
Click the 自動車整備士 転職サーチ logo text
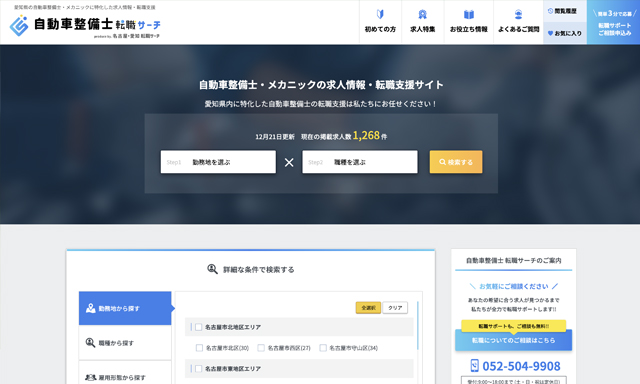[x=97, y=24]
